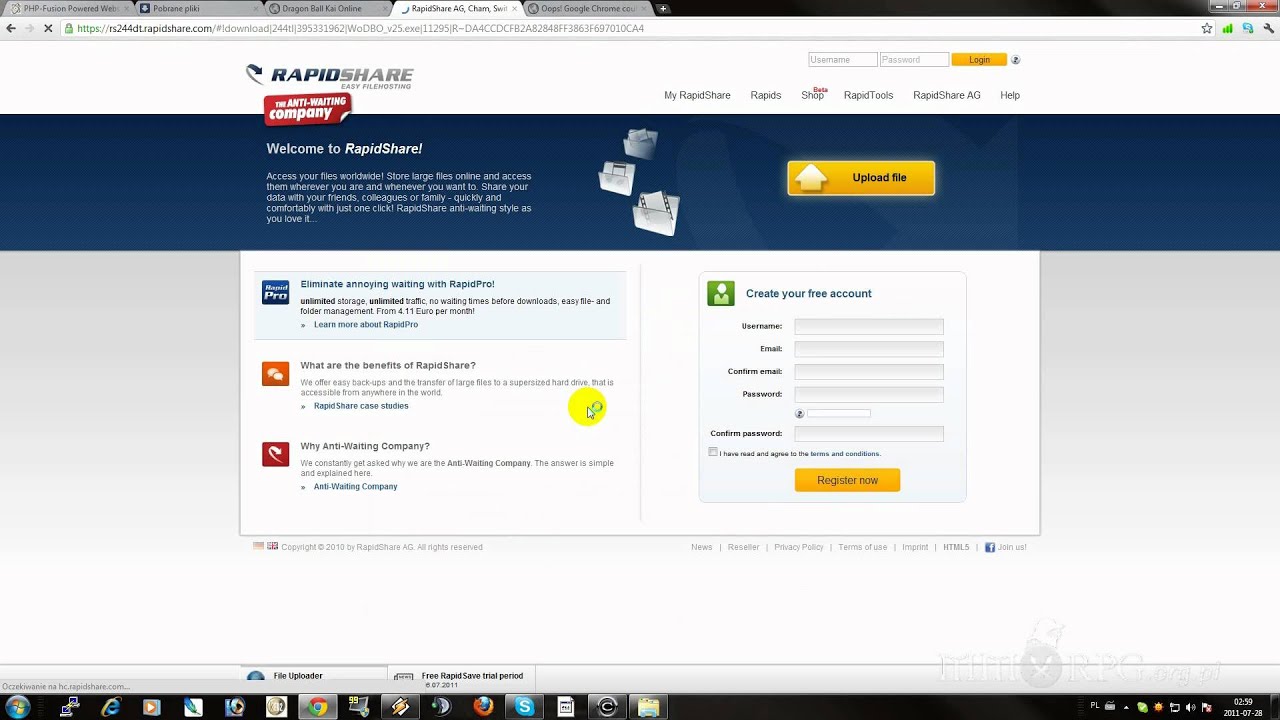Click the registration Username field
The height and width of the screenshot is (720, 1280).
pos(869,327)
